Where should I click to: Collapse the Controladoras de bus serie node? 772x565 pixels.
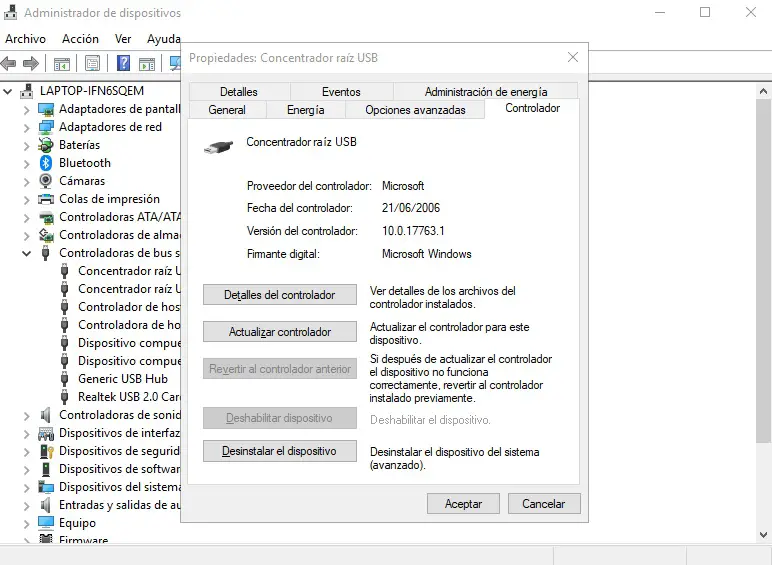pyautogui.click(x=27, y=253)
